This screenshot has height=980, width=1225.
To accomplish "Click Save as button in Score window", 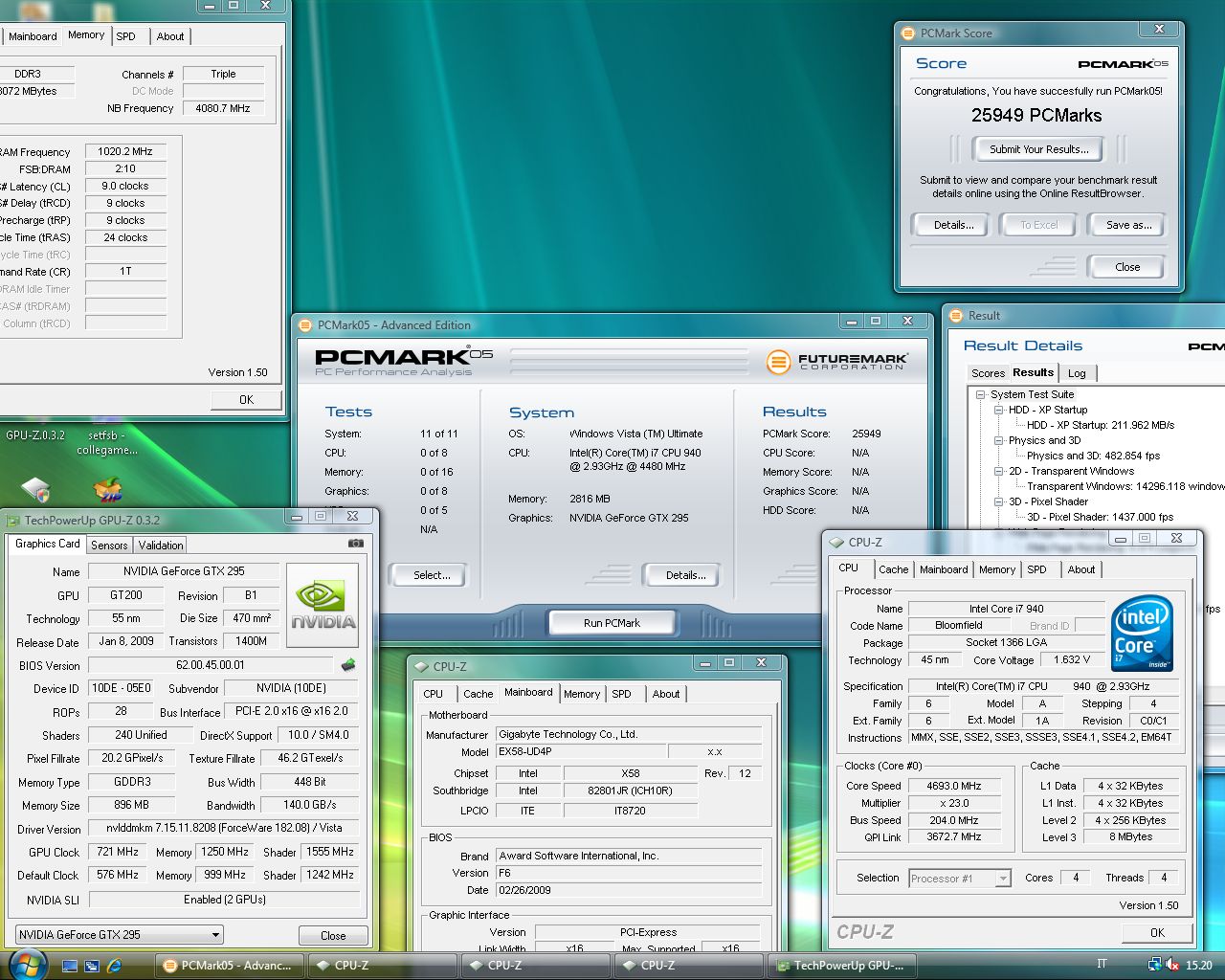I will click(x=1128, y=225).
